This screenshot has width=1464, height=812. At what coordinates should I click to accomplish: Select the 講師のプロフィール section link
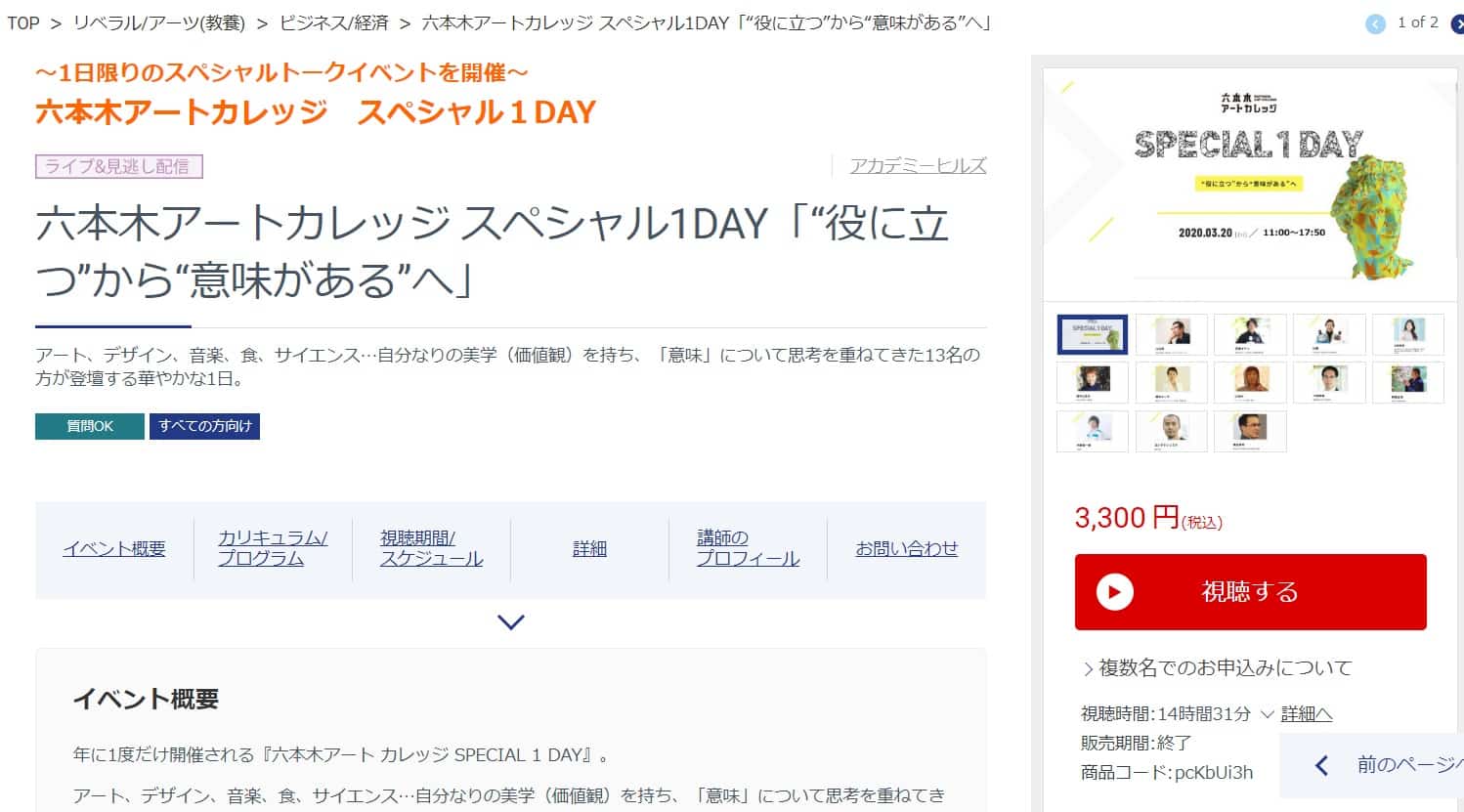[x=748, y=548]
